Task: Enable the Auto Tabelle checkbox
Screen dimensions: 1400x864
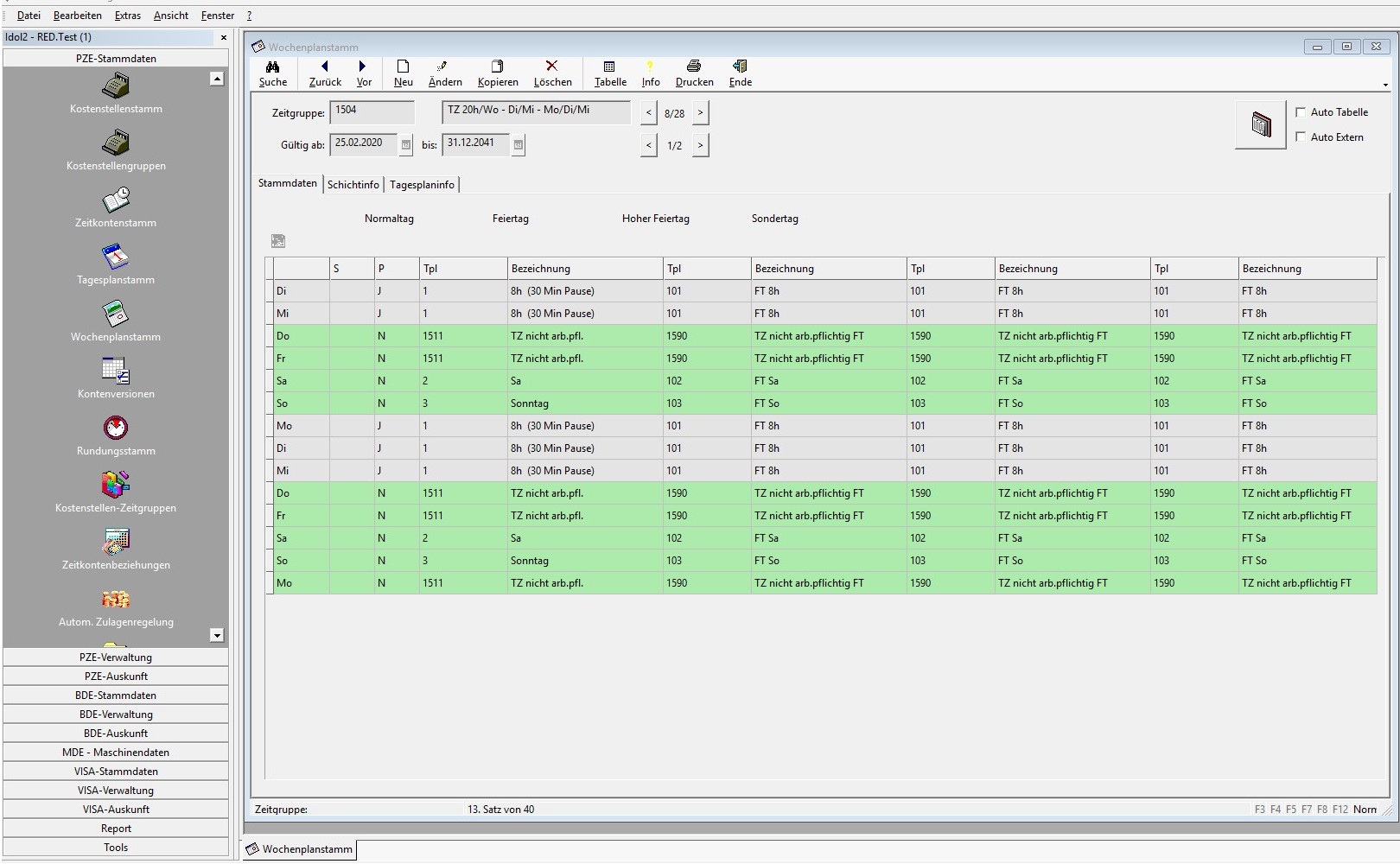Action: [x=1301, y=112]
